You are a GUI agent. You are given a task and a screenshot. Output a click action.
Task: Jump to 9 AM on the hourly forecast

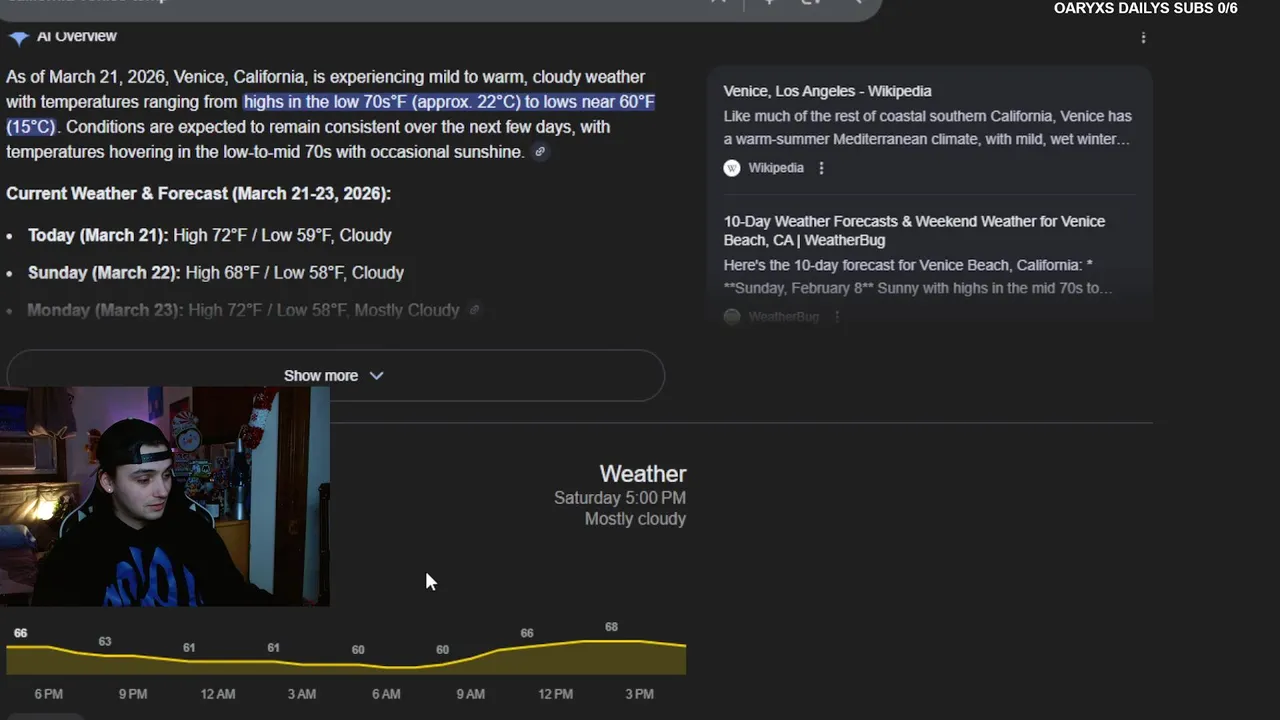(x=470, y=694)
